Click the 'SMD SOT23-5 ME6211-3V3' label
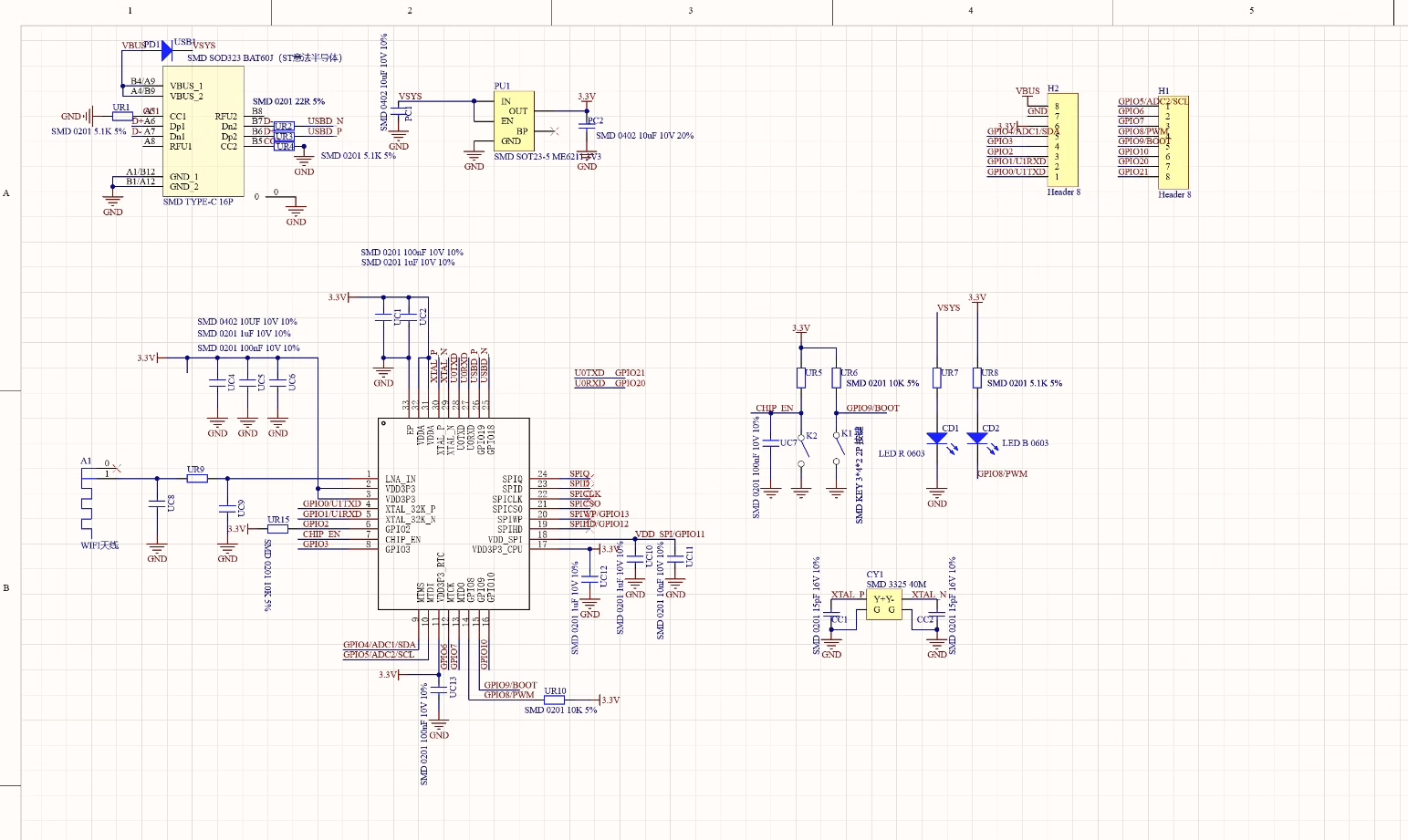This screenshot has width=1408, height=840. (548, 156)
